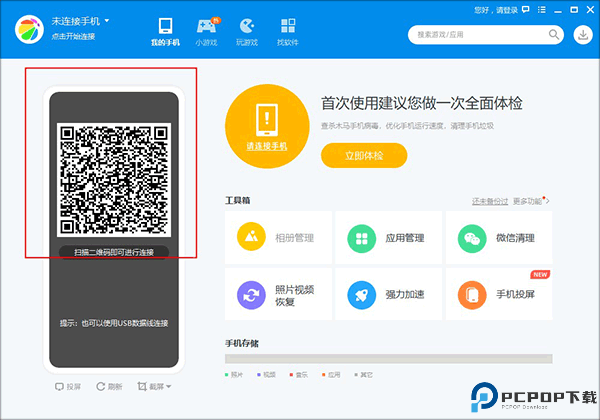The height and width of the screenshot is (420, 600).
Task: Click the 还未备份过 link
Action: click(490, 201)
